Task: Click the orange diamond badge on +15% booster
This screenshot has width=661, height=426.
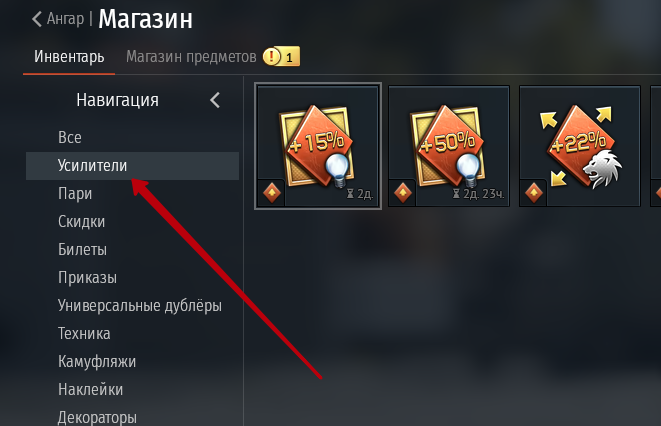Action: [x=272, y=193]
